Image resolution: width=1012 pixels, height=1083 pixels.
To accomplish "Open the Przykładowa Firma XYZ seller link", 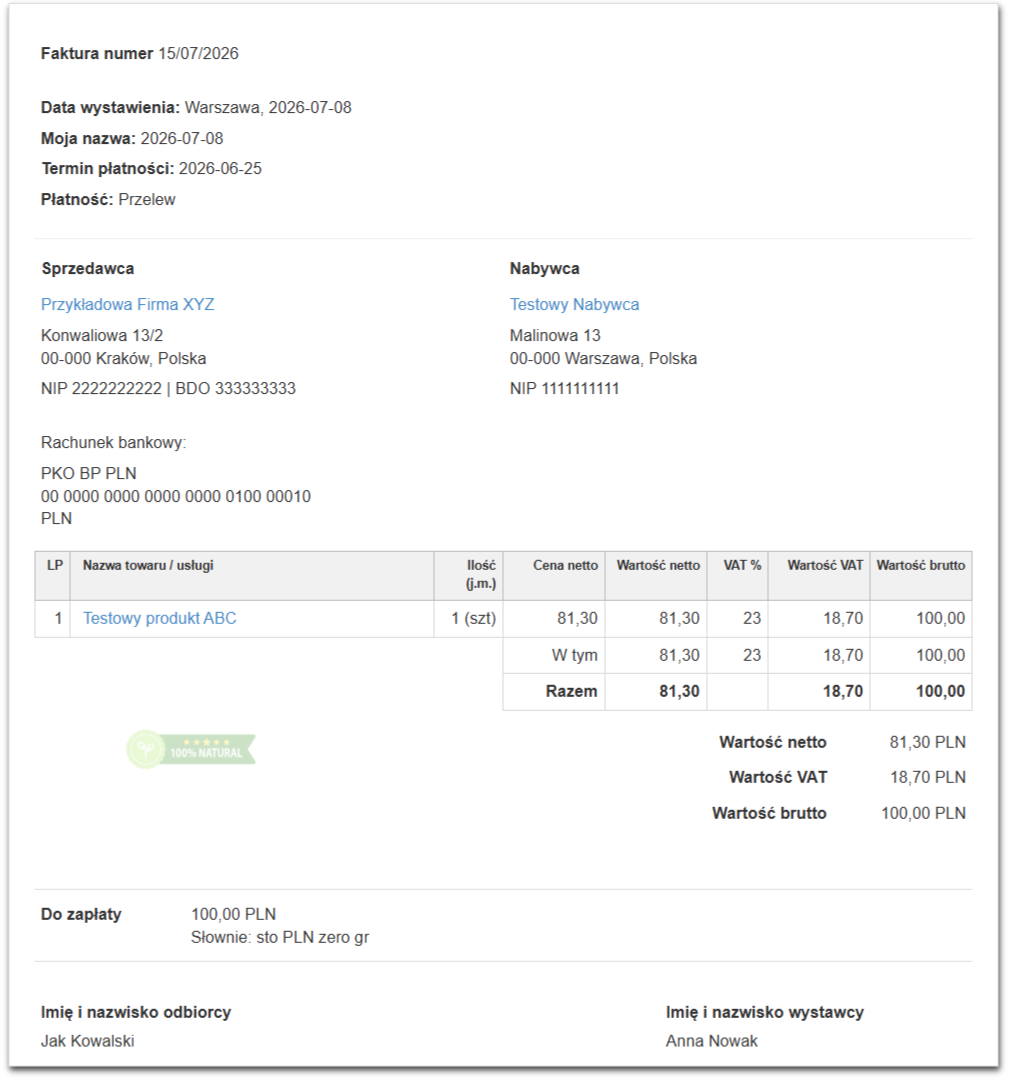I will tap(128, 305).
